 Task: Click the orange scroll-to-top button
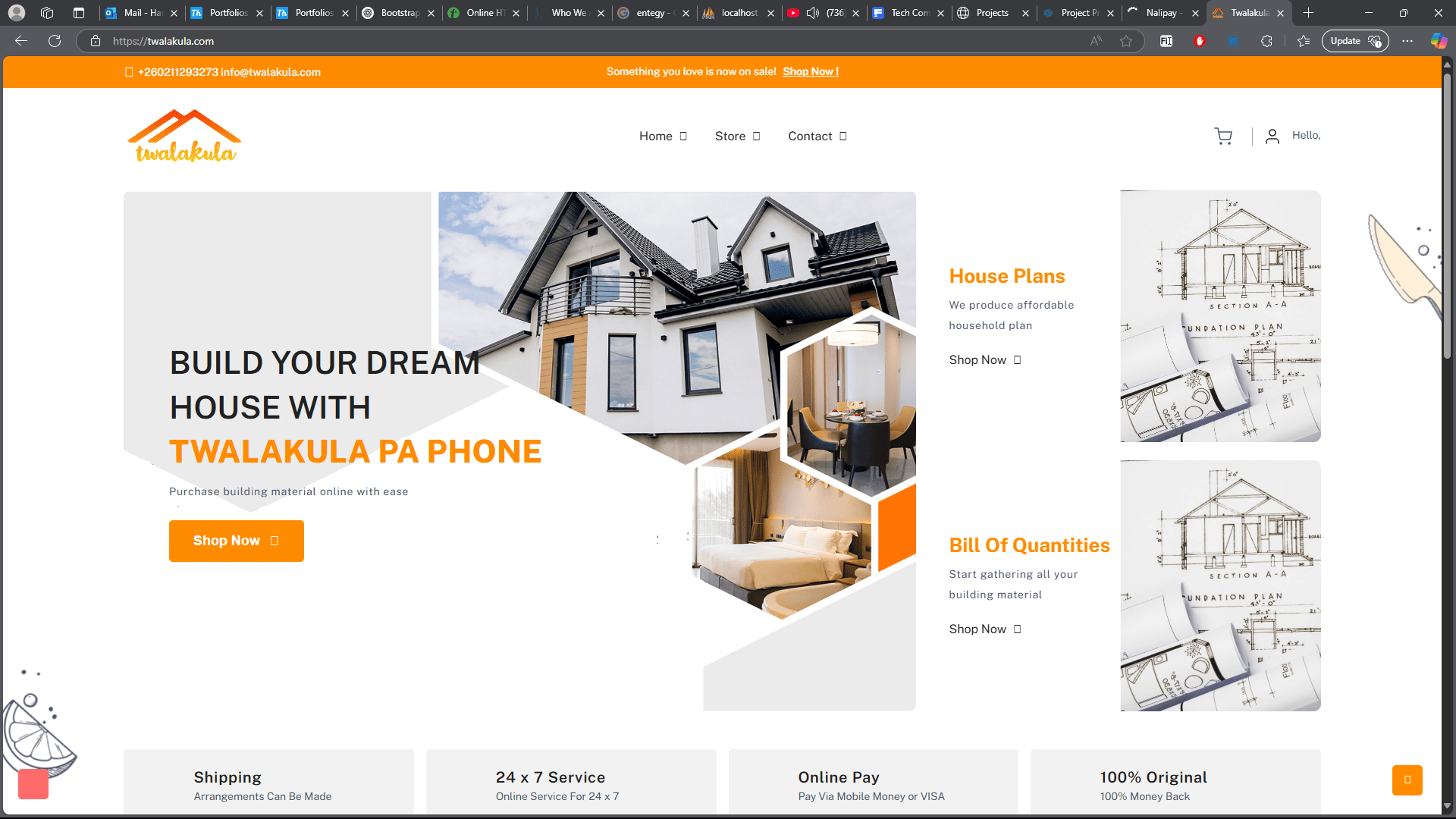(1407, 780)
